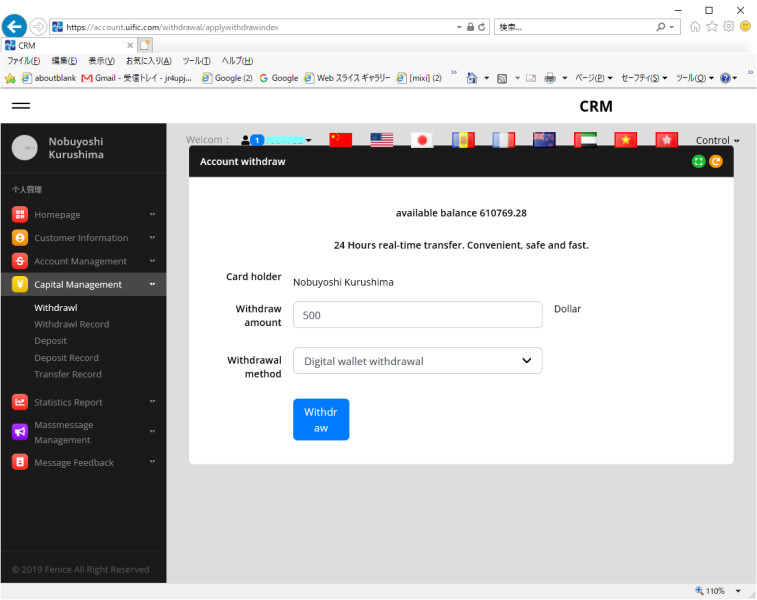
Task: Select the United States flag icon
Action: [381, 140]
